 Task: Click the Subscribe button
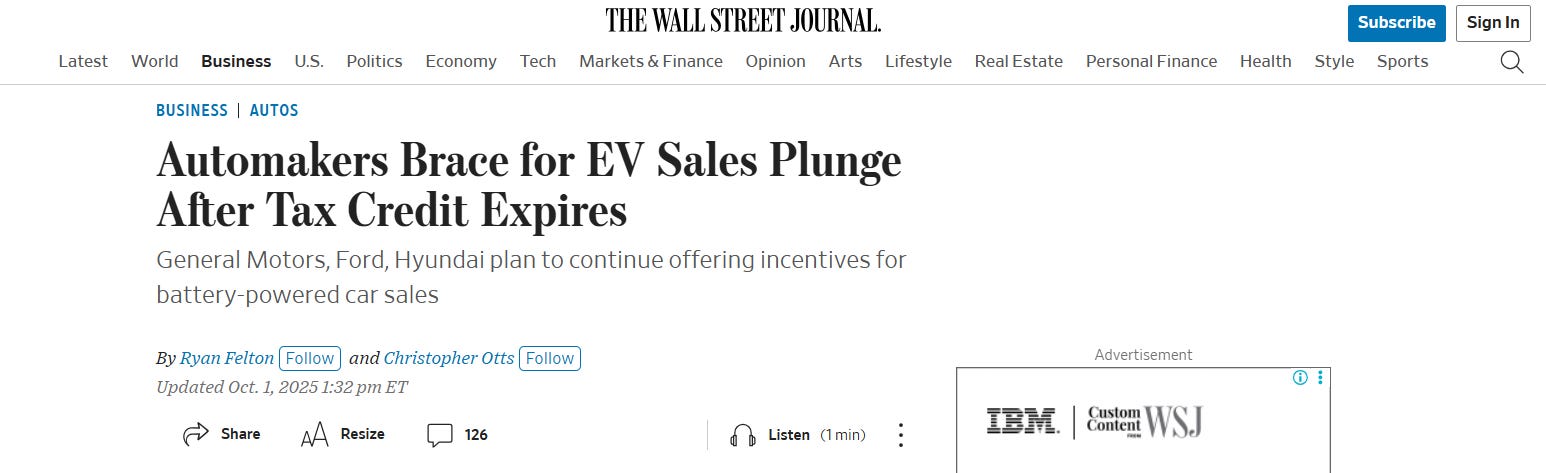[1396, 23]
